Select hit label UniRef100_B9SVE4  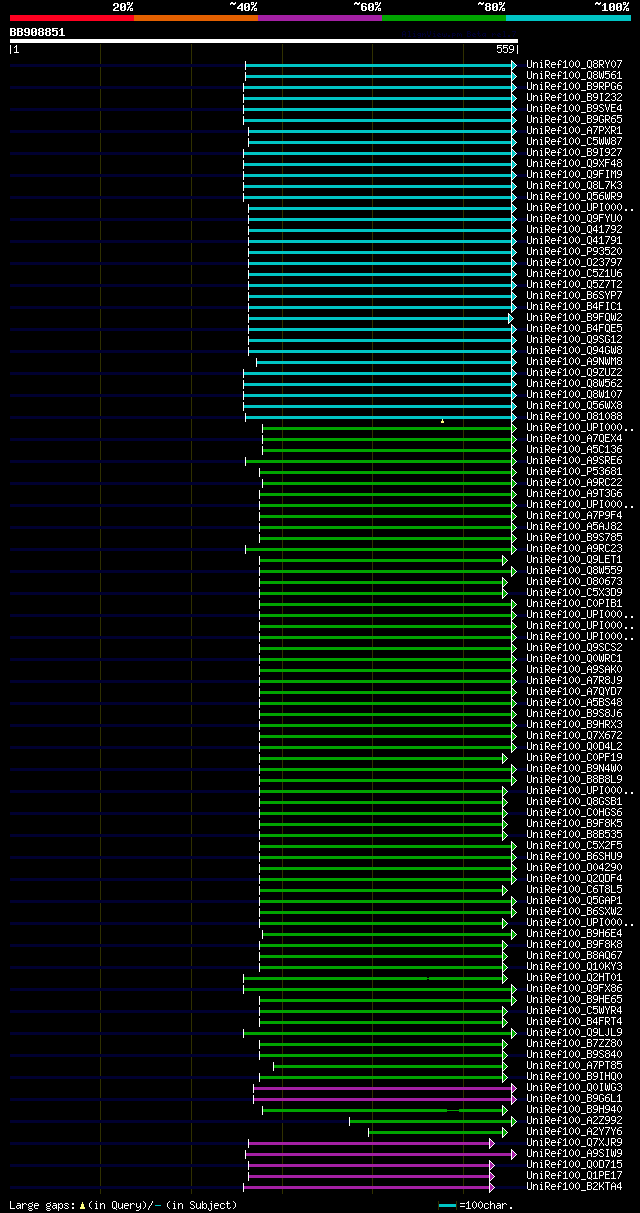[574, 108]
